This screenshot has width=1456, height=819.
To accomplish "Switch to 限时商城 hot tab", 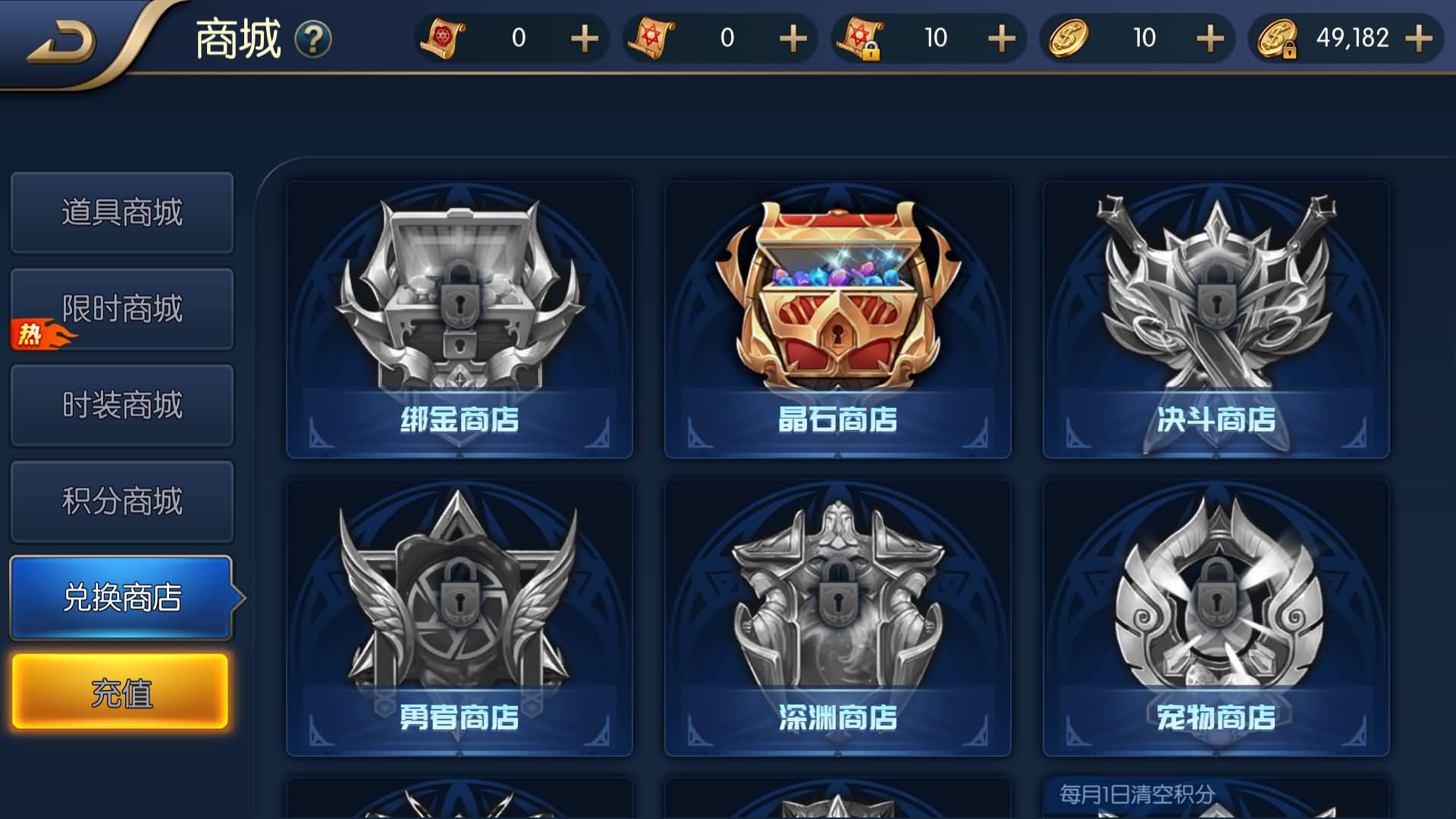I will point(122,309).
